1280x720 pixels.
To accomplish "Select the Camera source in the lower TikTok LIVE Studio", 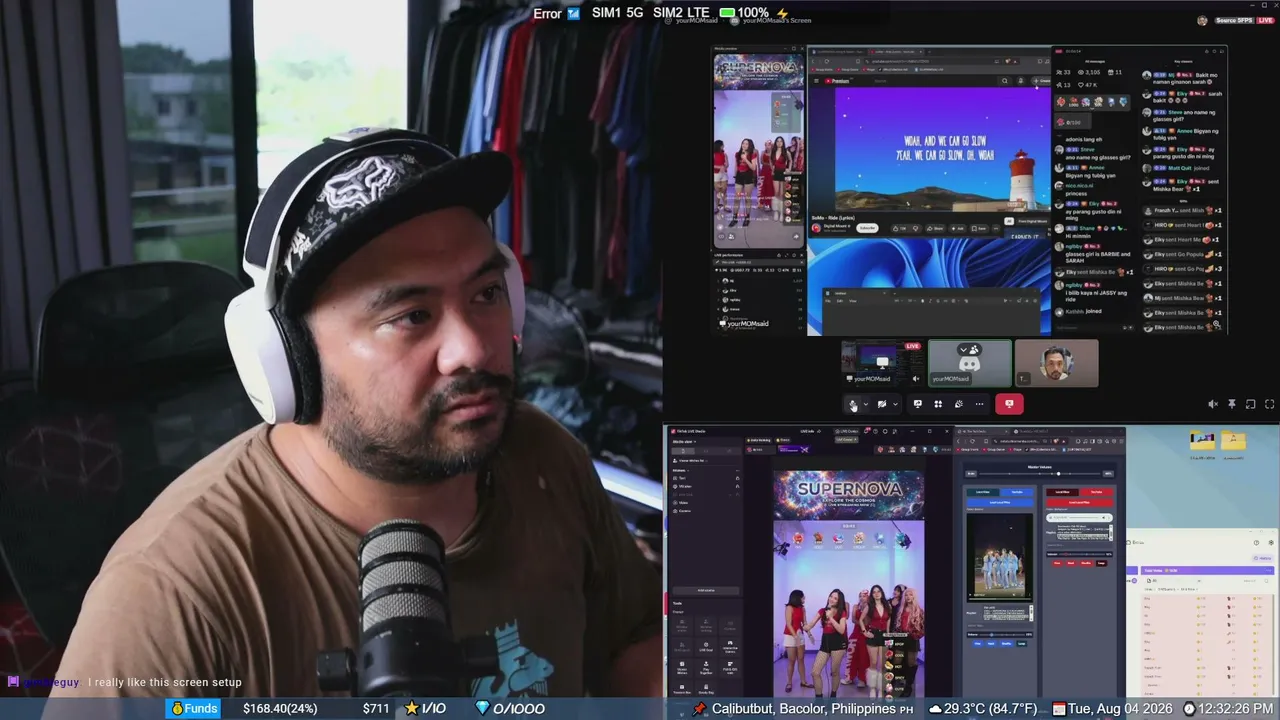I will (685, 511).
